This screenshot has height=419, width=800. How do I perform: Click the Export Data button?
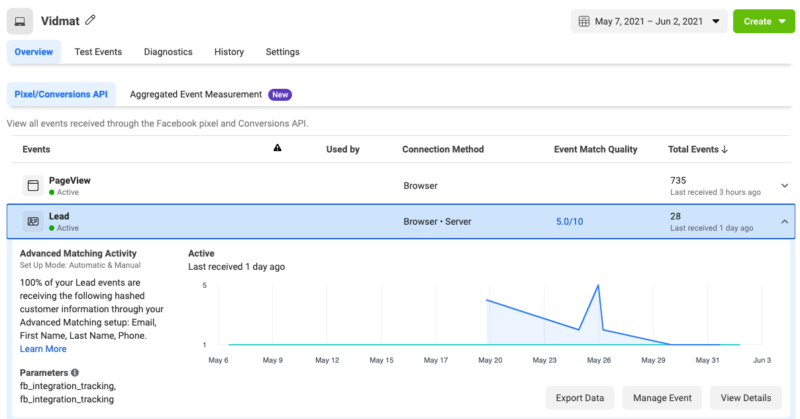tap(580, 398)
